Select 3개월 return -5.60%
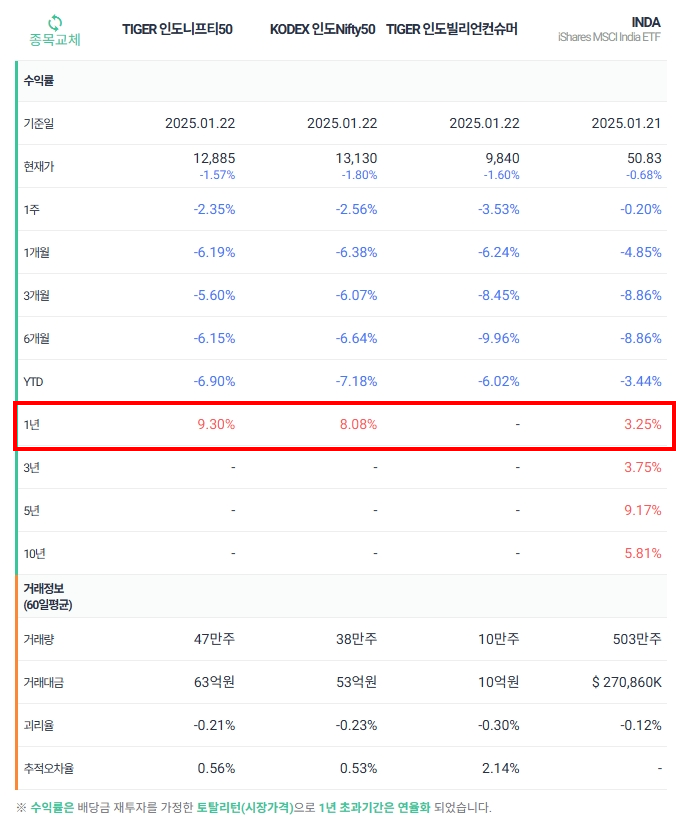This screenshot has width=688, height=825. (214, 296)
